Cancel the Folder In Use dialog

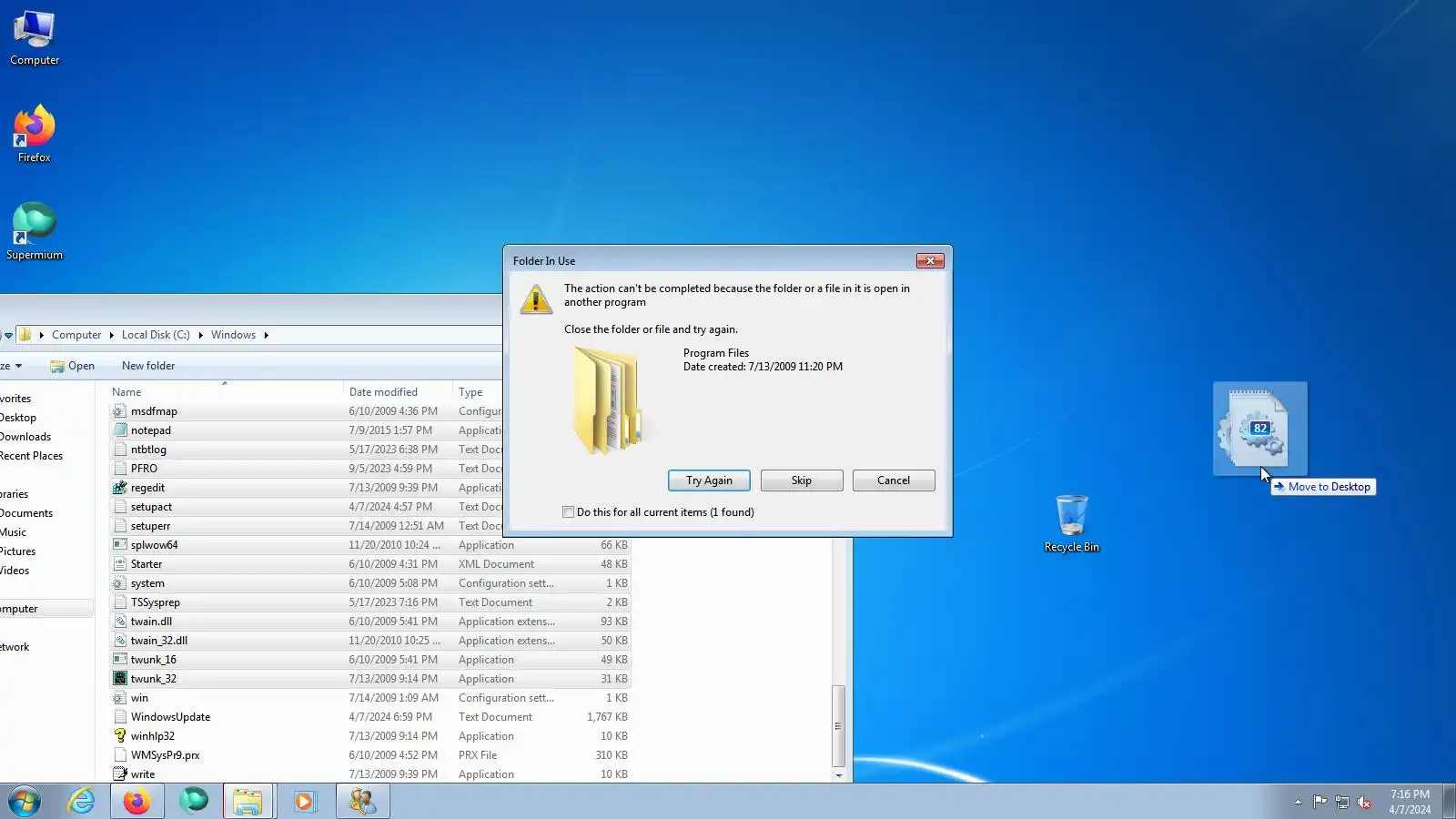click(894, 480)
